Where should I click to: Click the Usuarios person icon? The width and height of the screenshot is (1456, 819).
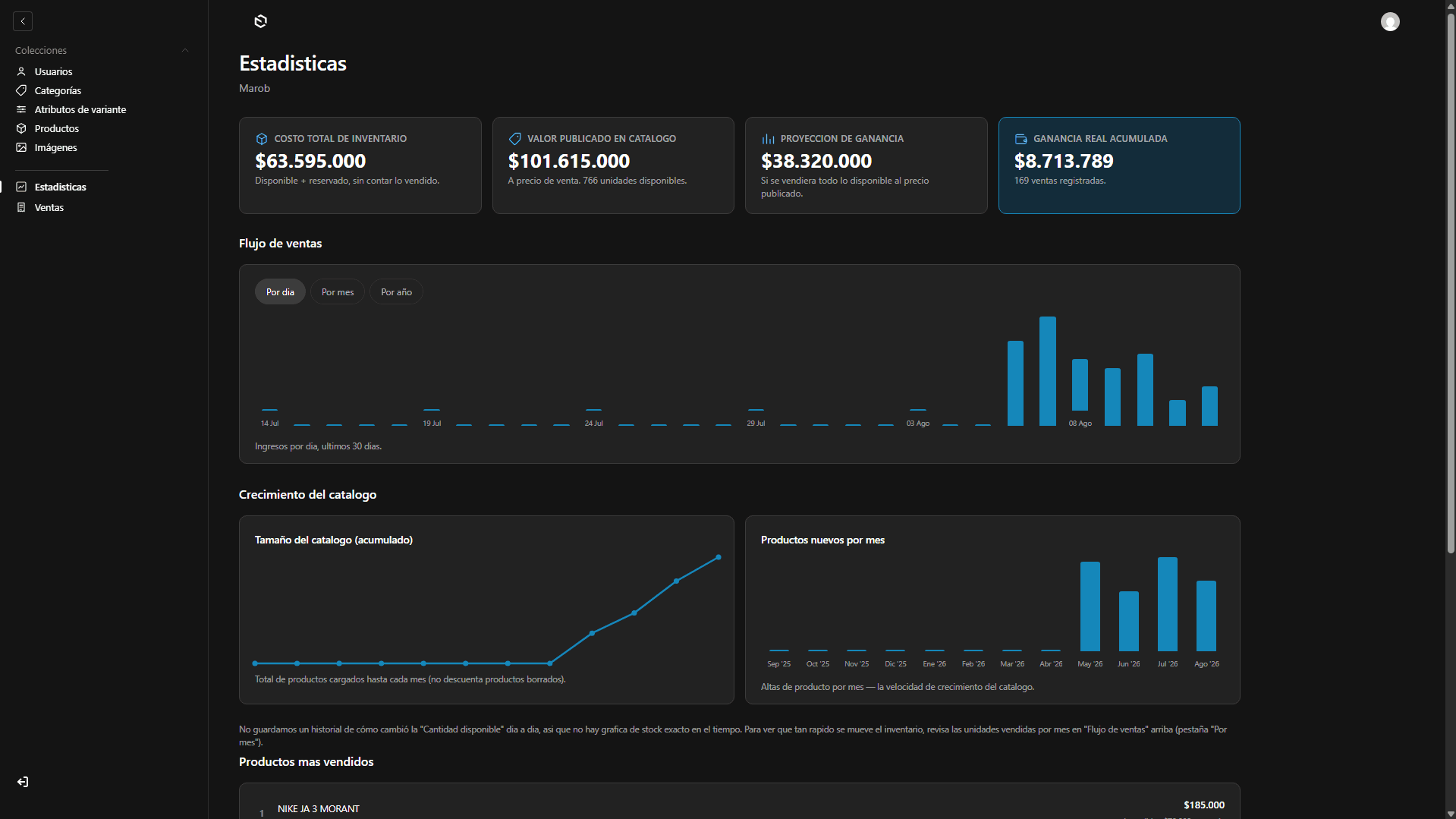[x=21, y=71]
